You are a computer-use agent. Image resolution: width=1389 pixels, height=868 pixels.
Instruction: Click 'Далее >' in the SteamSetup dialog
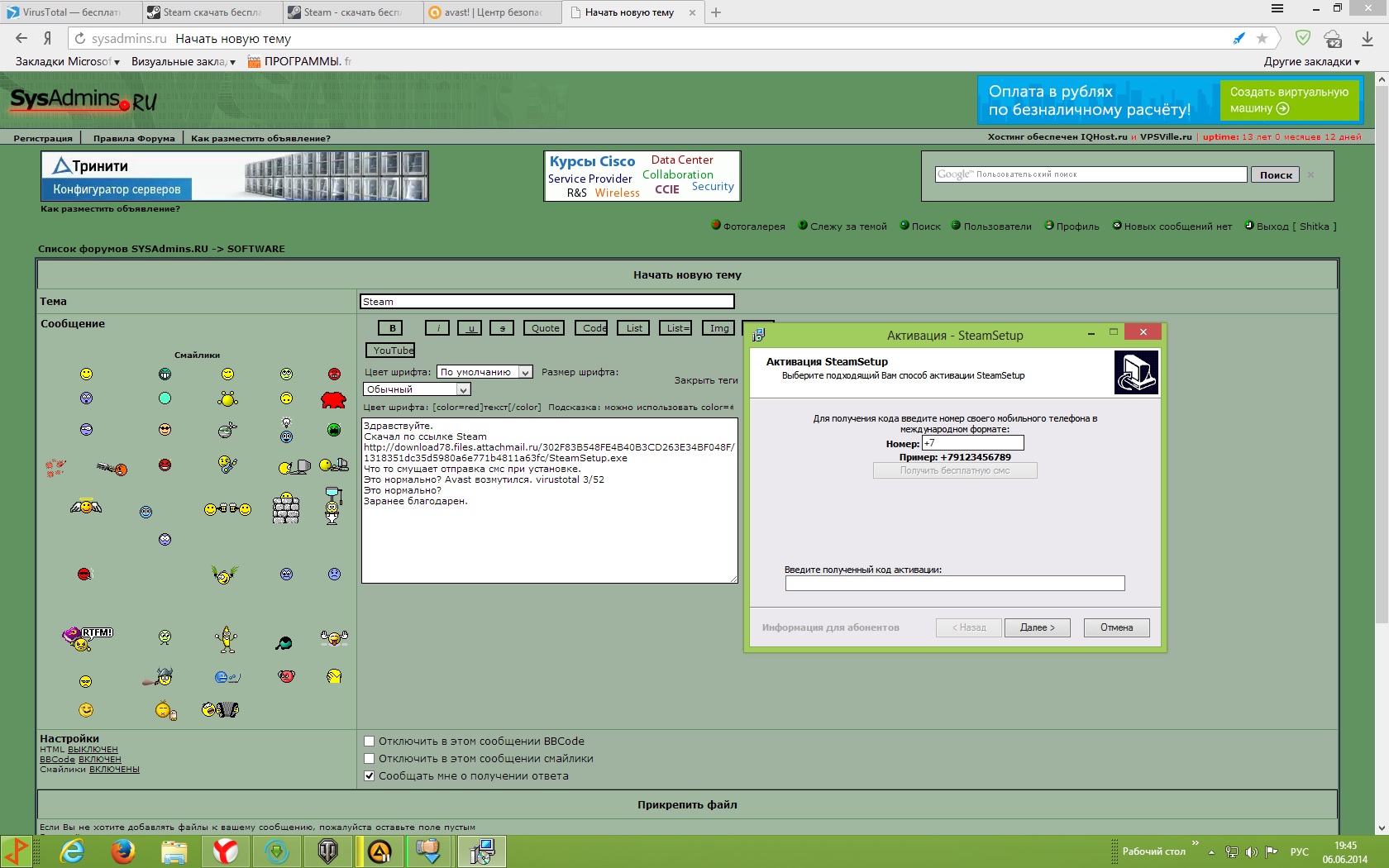[1037, 627]
